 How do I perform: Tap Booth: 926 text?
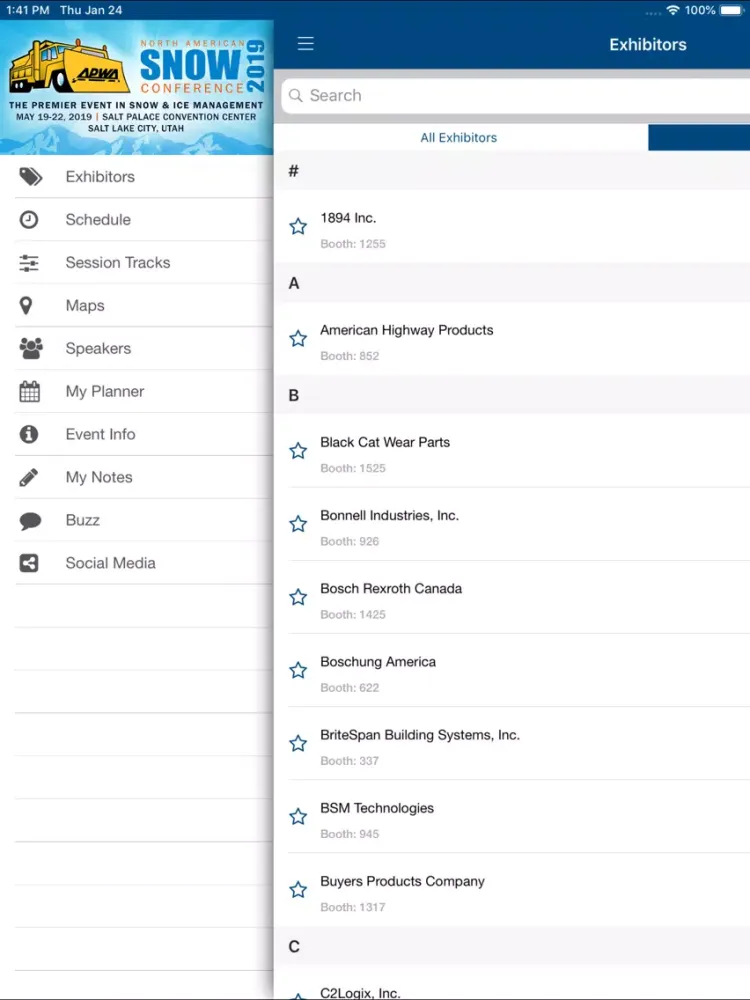coord(349,541)
